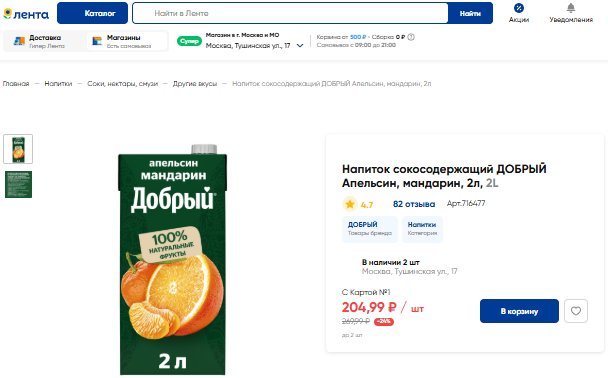
Task: Click the delivery info question mark icon
Action: click(x=411, y=37)
